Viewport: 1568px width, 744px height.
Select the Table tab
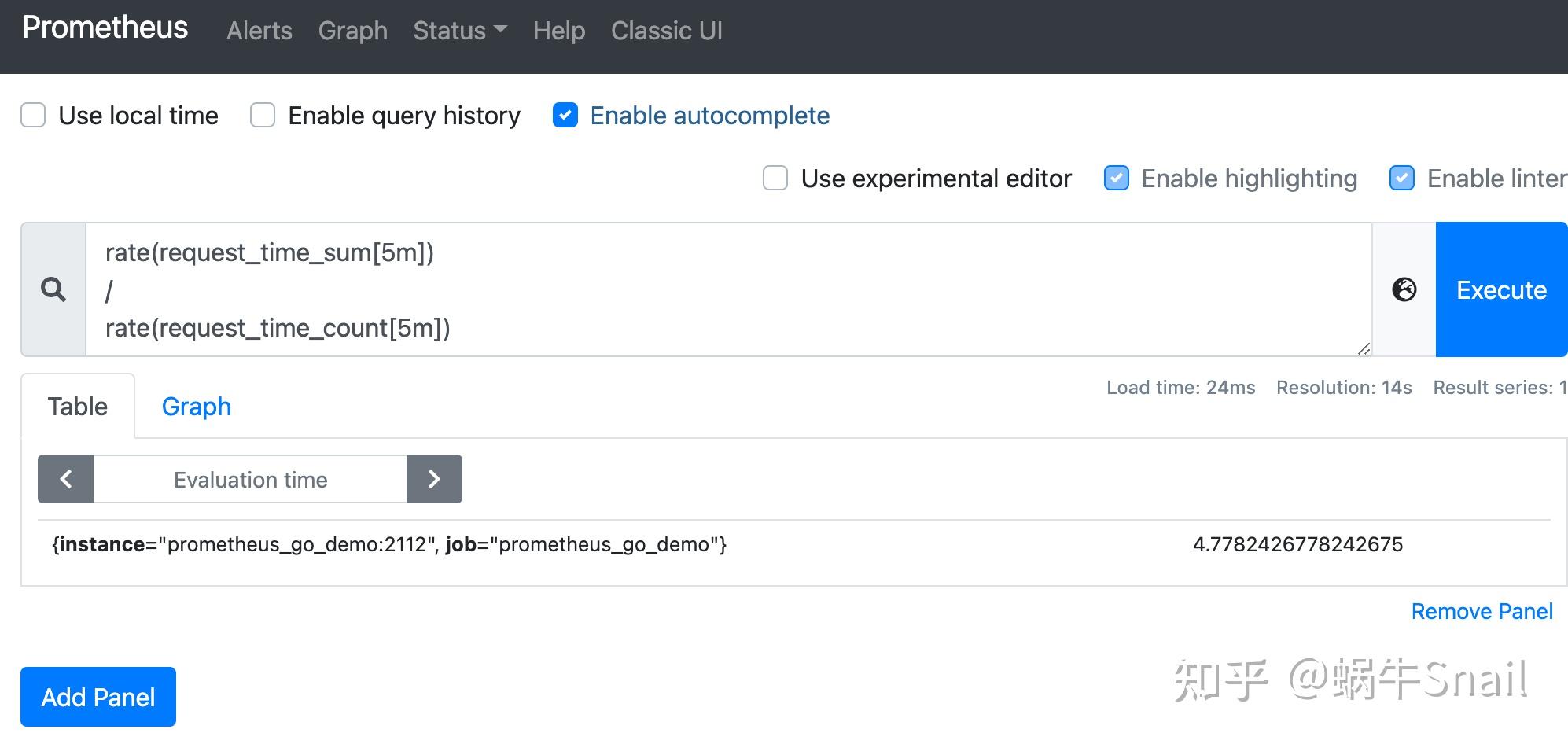pyautogui.click(x=78, y=407)
